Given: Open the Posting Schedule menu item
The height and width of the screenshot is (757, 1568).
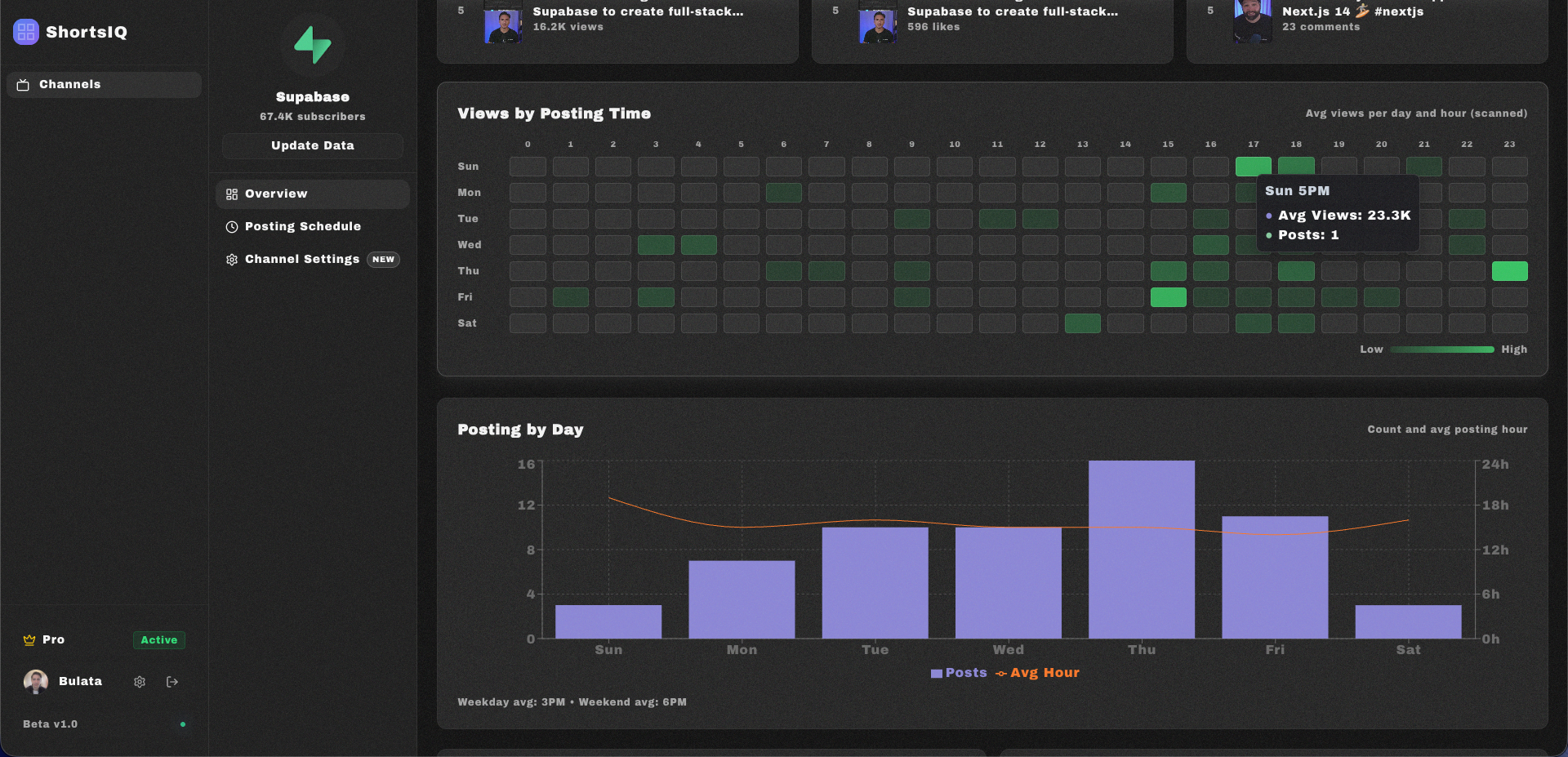Looking at the screenshot, I should coord(313,227).
